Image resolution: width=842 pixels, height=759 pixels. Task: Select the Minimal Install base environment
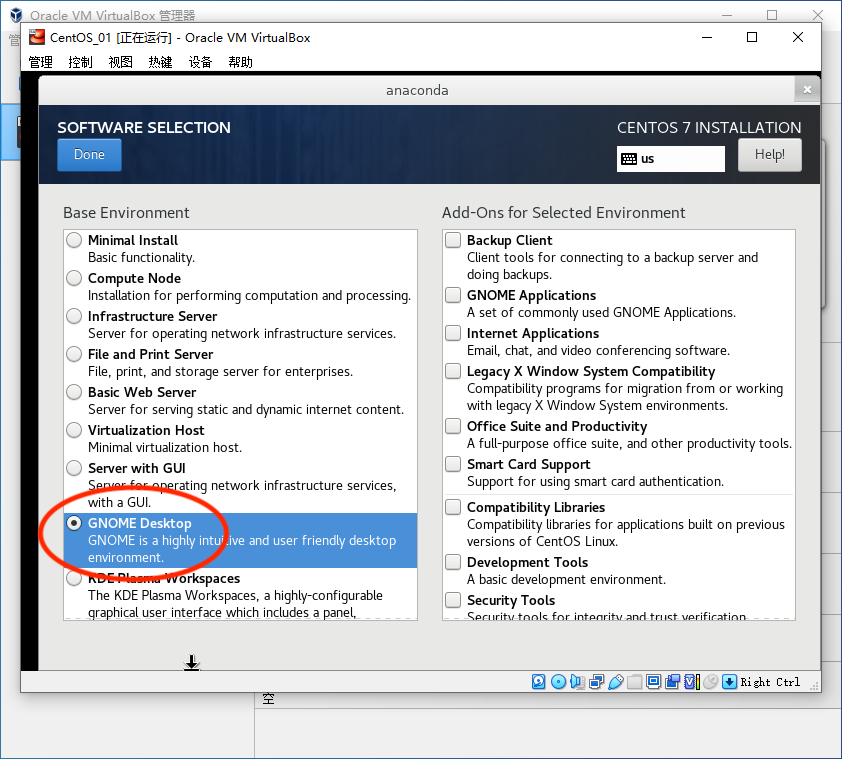pyautogui.click(x=74, y=240)
